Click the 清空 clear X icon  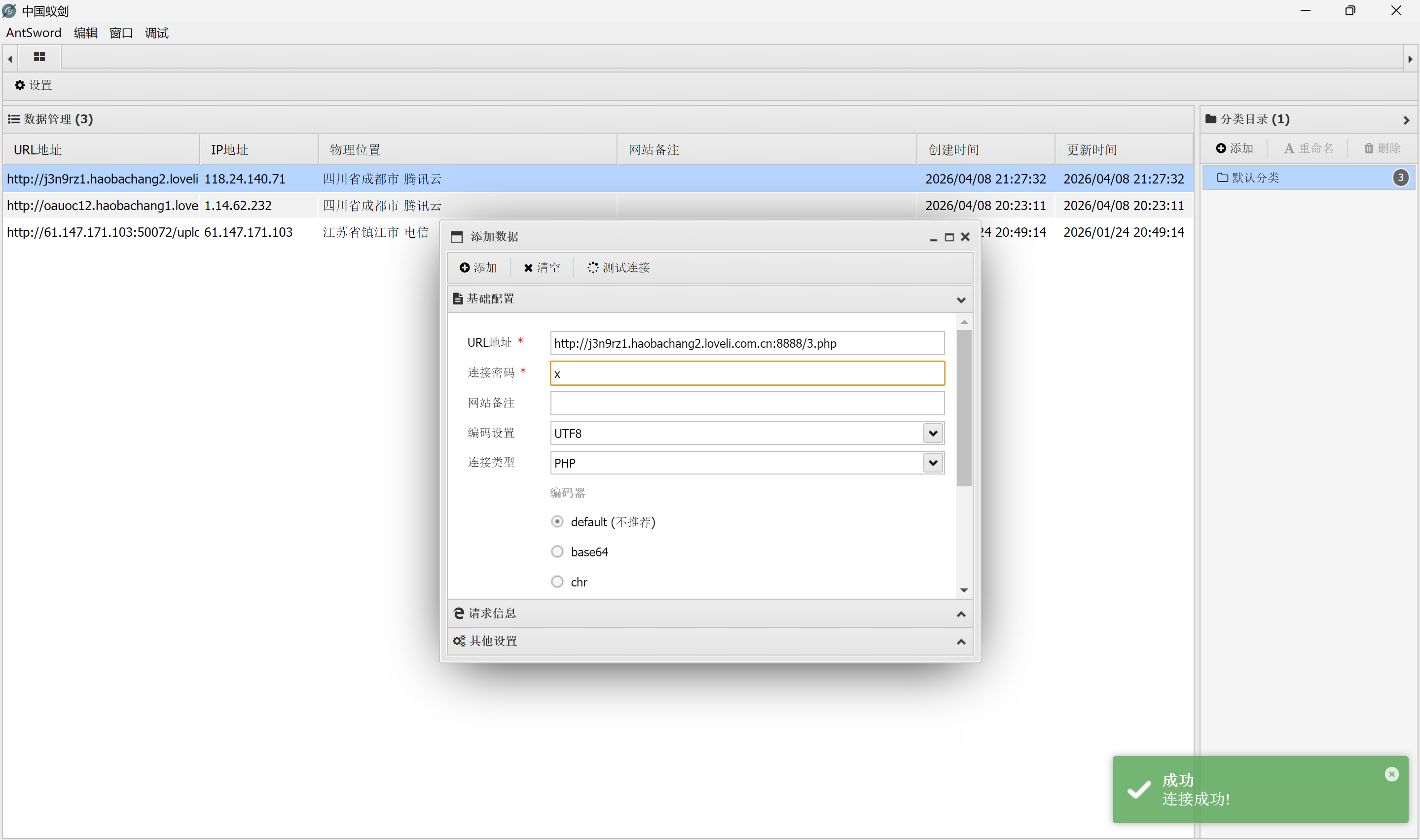point(528,267)
